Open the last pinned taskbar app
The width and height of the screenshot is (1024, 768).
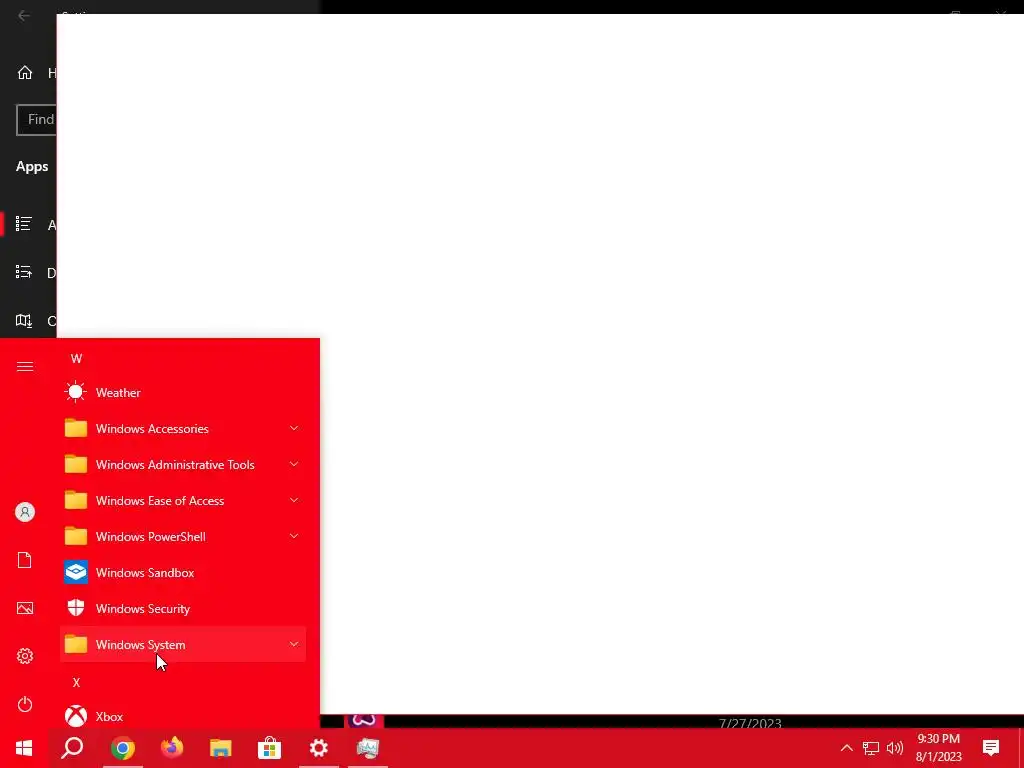click(368, 748)
